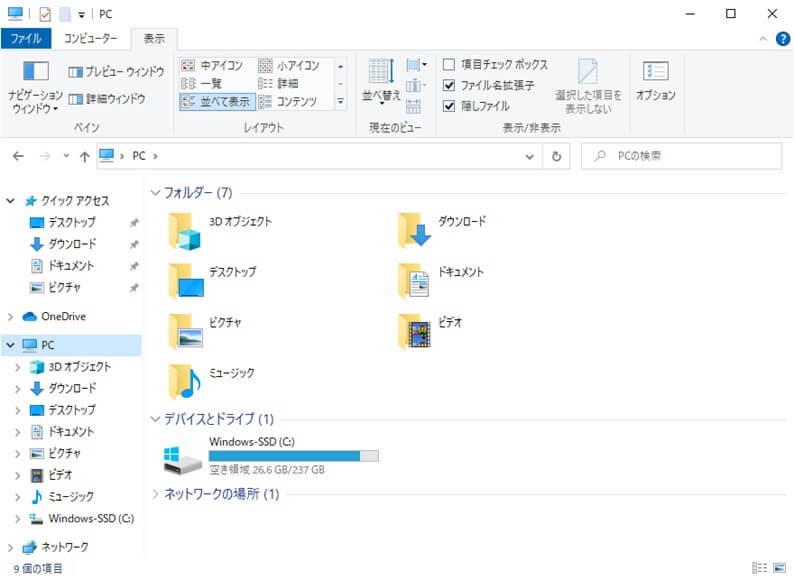Open the ダウンロード folder tile

442,231
